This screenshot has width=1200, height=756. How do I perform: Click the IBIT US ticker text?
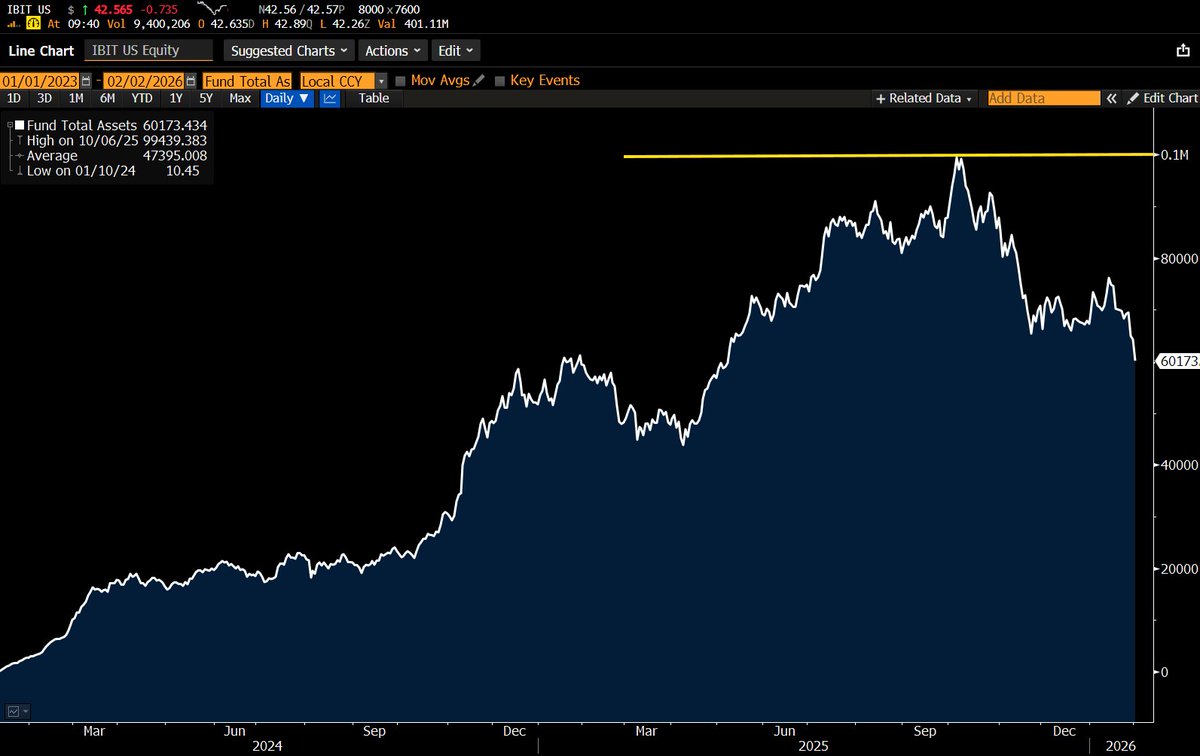coord(30,9)
